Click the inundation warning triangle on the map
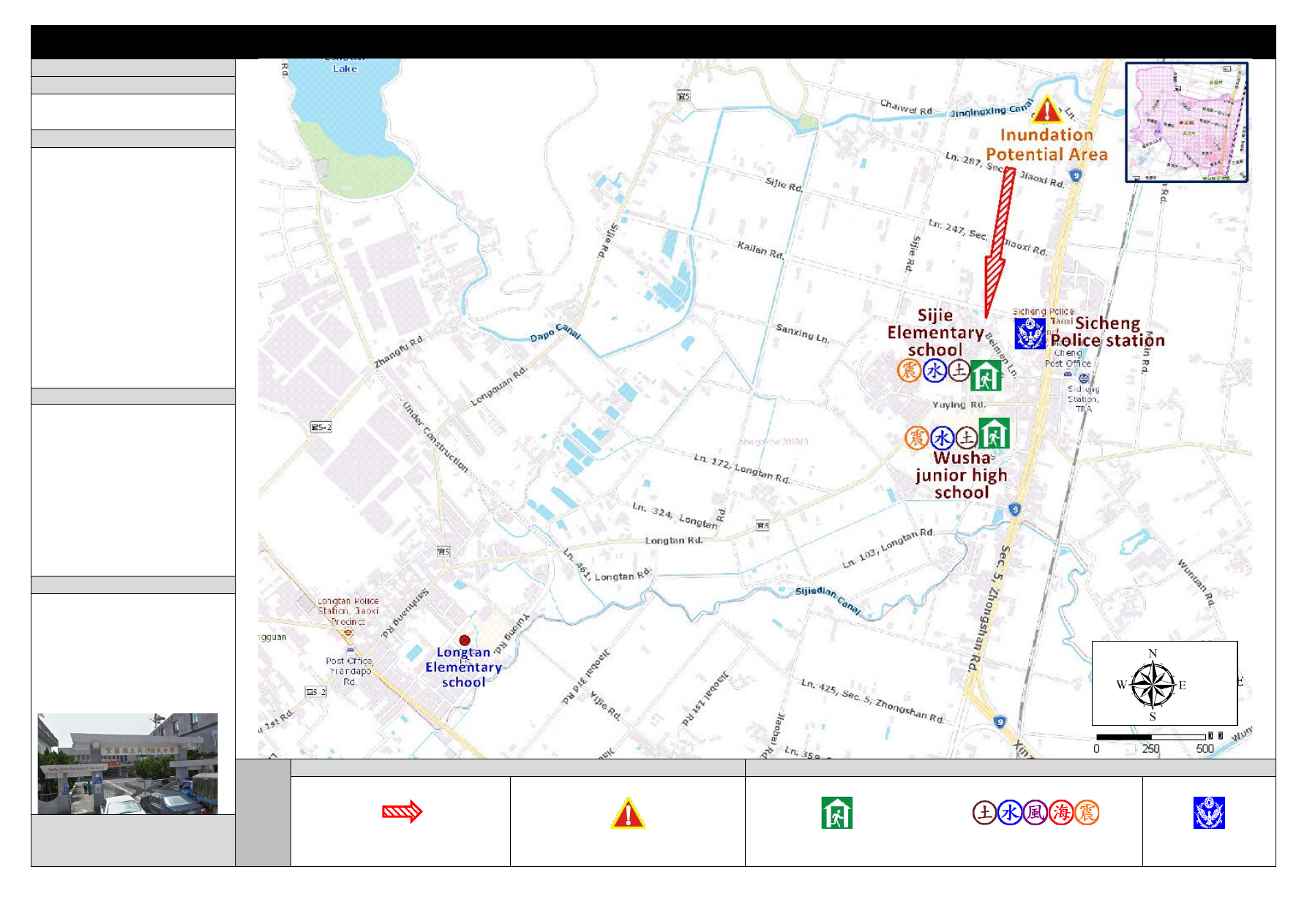1307x924 pixels. coord(1047,110)
